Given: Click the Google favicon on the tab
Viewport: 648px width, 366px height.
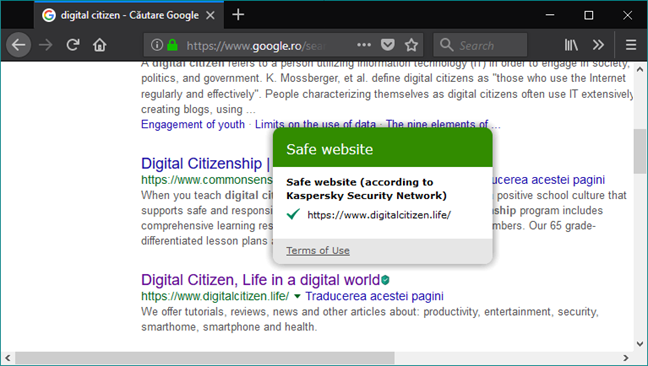Looking at the screenshot, I should [49, 15].
